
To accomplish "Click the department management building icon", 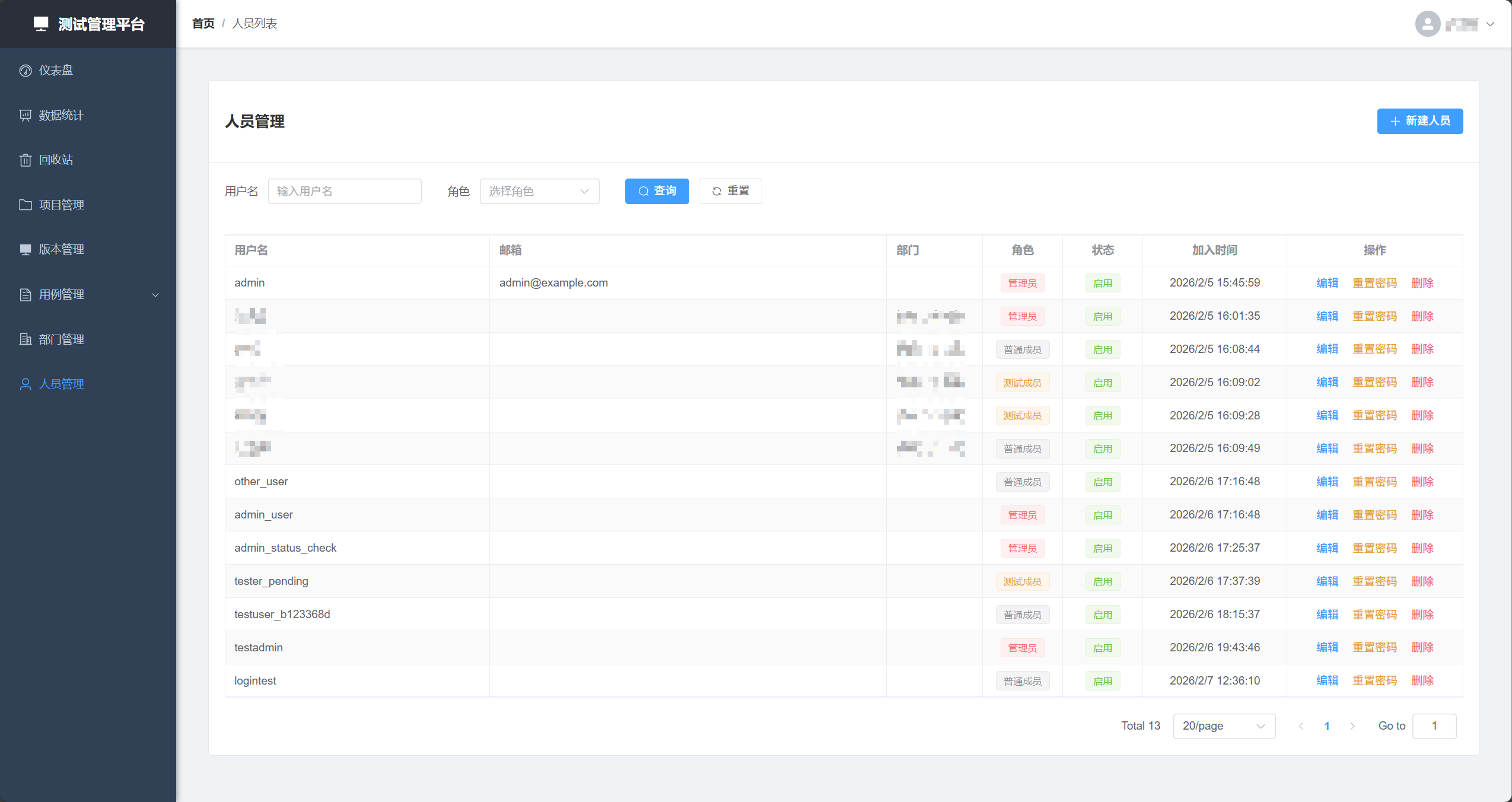I will [x=26, y=339].
